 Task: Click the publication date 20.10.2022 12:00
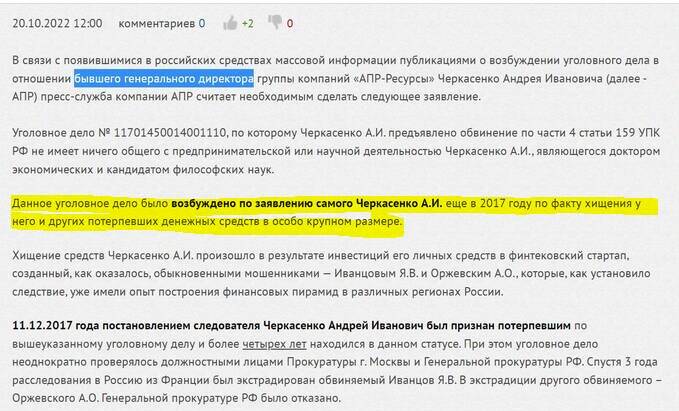tap(57, 22)
